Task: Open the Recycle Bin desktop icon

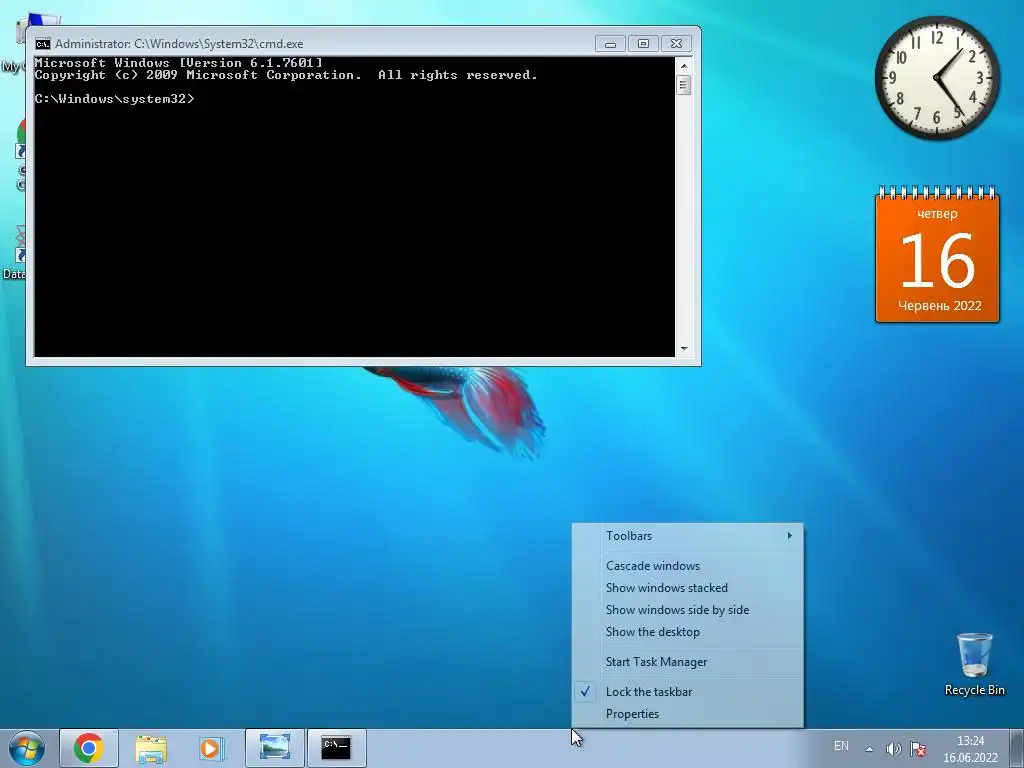Action: 974,665
